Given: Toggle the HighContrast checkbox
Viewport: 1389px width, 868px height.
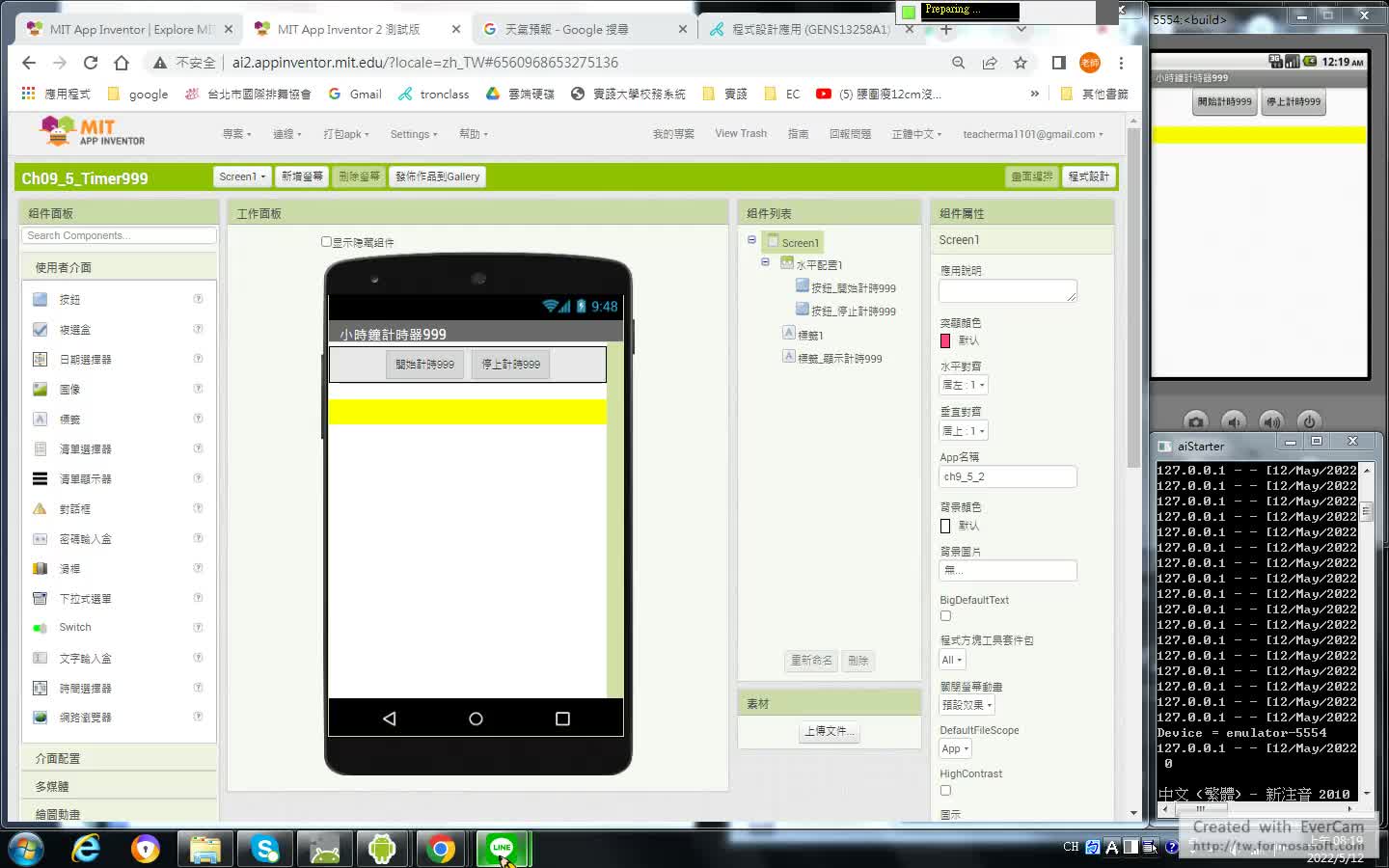Looking at the screenshot, I should [945, 791].
